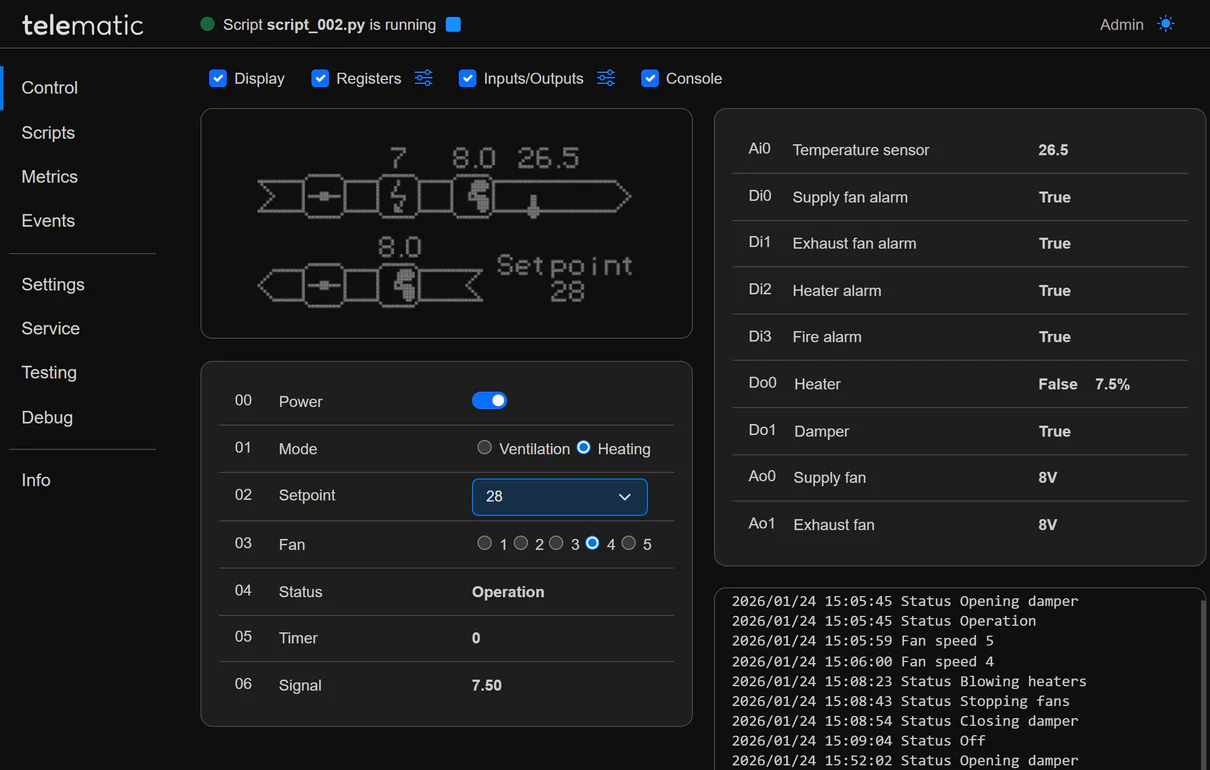Select the Ventilation mode radio button
Screen dimensions: 1210x770
[x=485, y=448]
